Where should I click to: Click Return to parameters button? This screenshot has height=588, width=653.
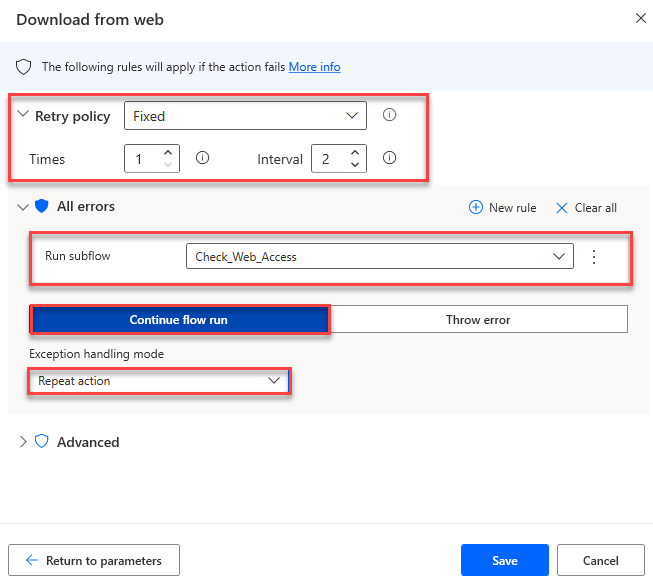(x=94, y=560)
